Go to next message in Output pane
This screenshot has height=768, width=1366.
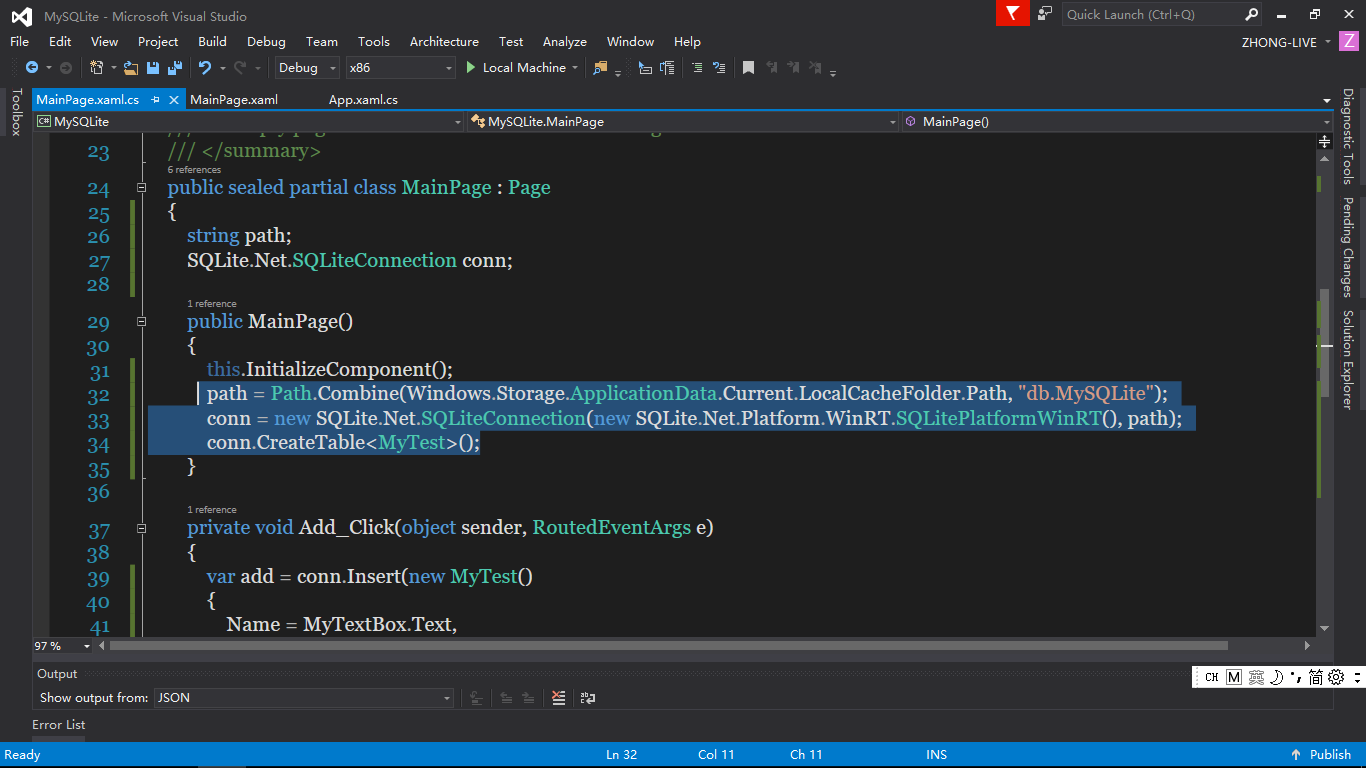[x=528, y=698]
